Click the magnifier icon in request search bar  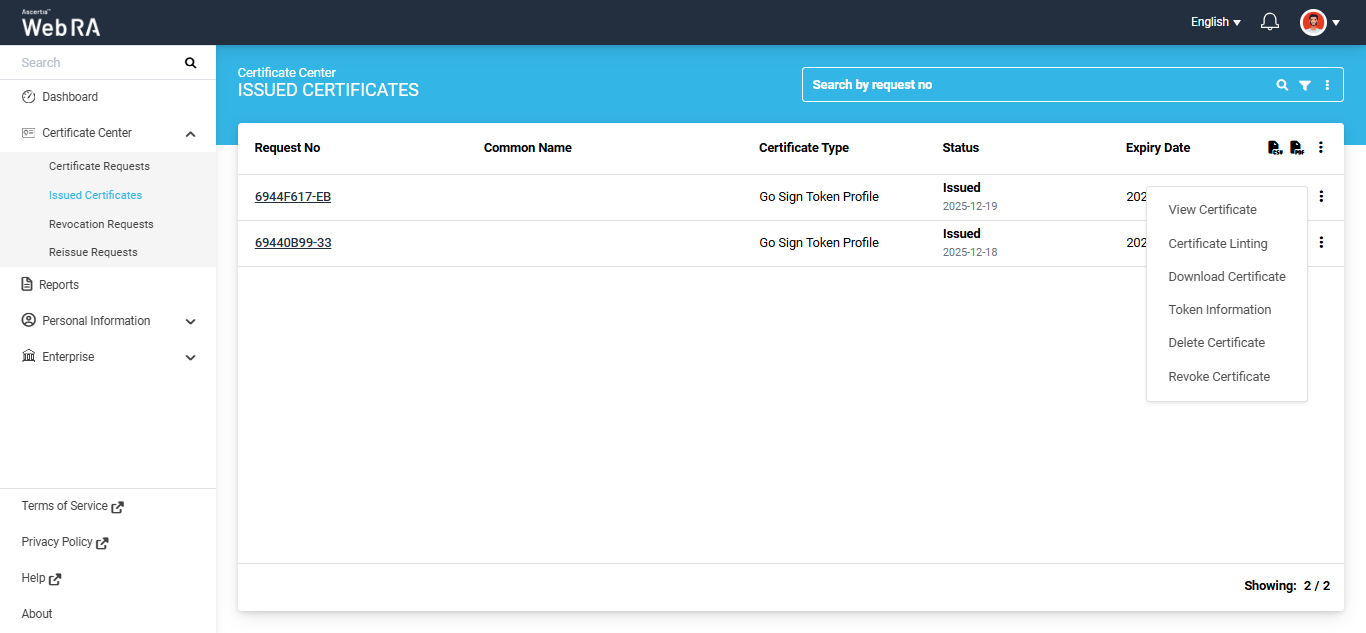point(1282,85)
